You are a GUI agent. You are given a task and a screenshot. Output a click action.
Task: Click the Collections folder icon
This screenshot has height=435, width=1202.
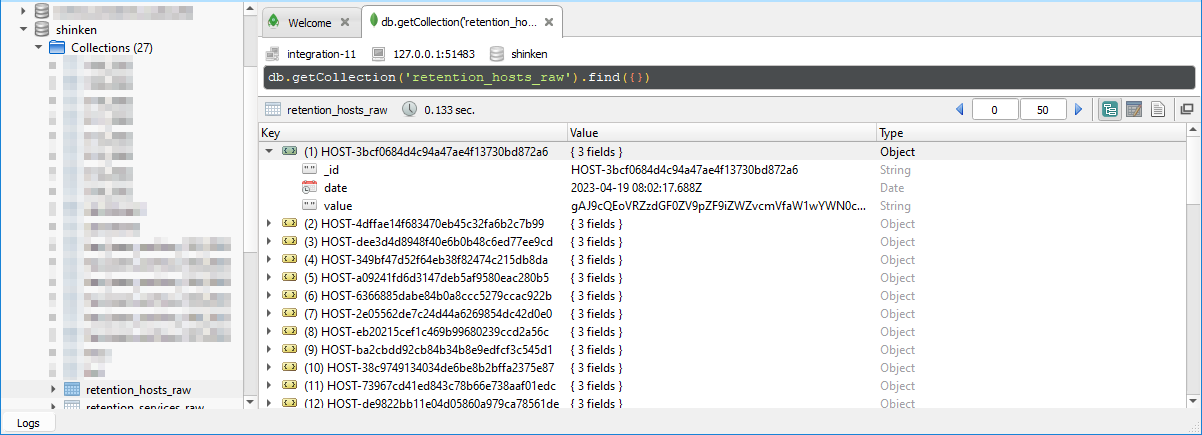pos(57,48)
